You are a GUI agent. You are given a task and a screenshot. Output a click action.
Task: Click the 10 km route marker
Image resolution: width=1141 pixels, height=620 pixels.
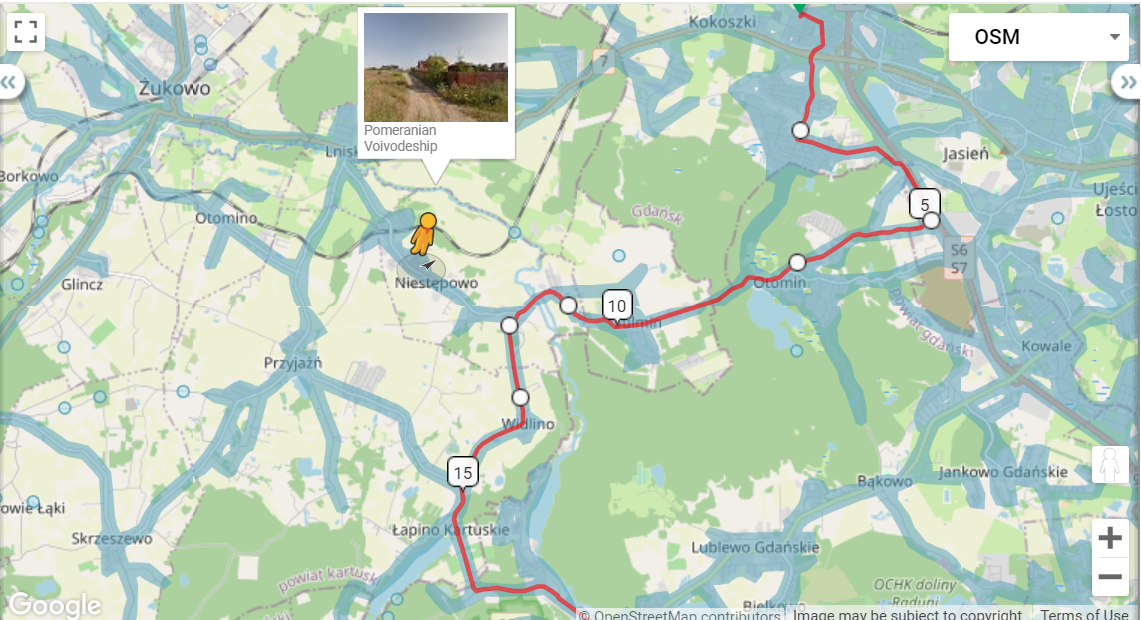pos(616,306)
